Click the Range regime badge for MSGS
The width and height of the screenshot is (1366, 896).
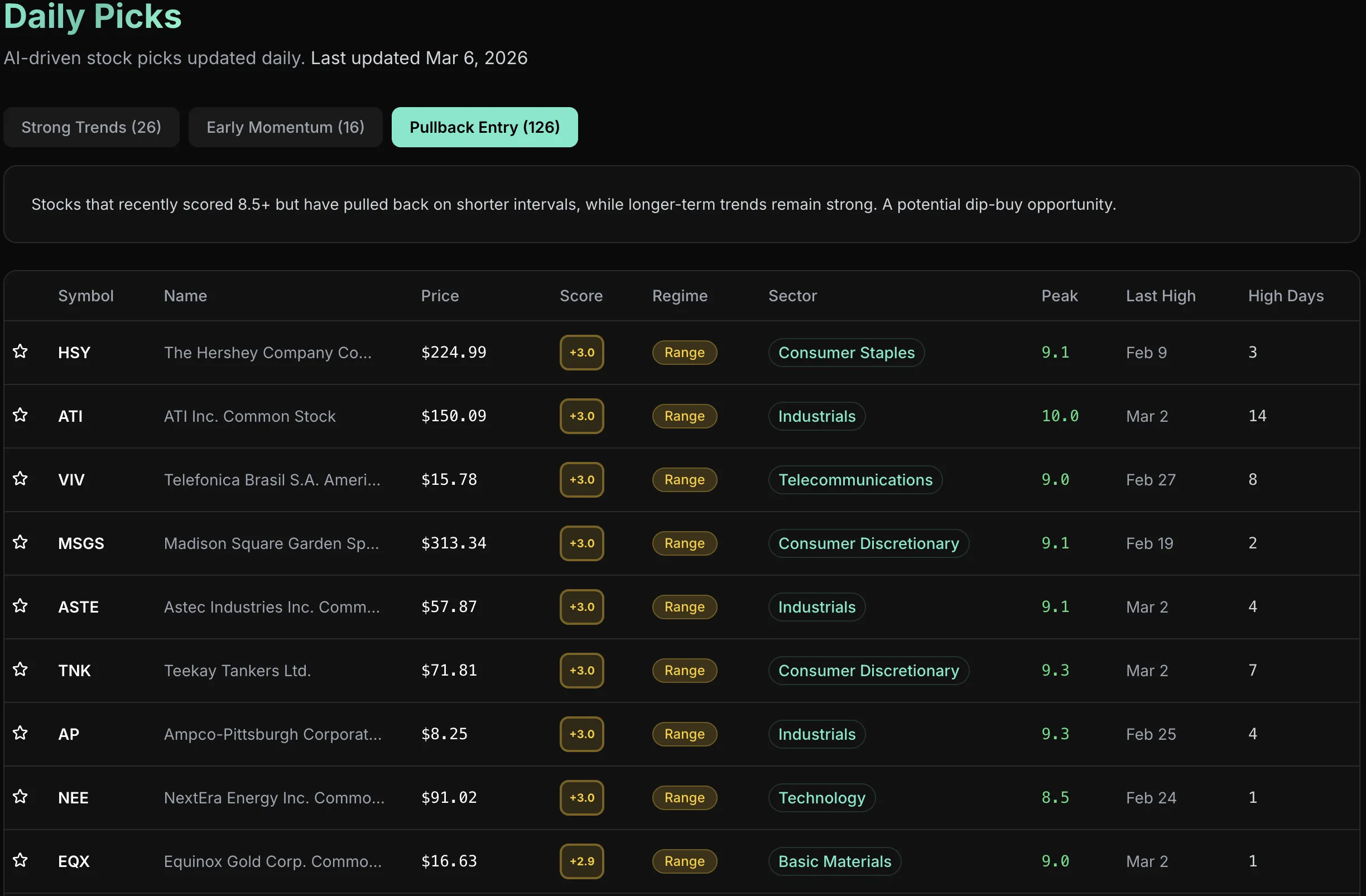685,543
